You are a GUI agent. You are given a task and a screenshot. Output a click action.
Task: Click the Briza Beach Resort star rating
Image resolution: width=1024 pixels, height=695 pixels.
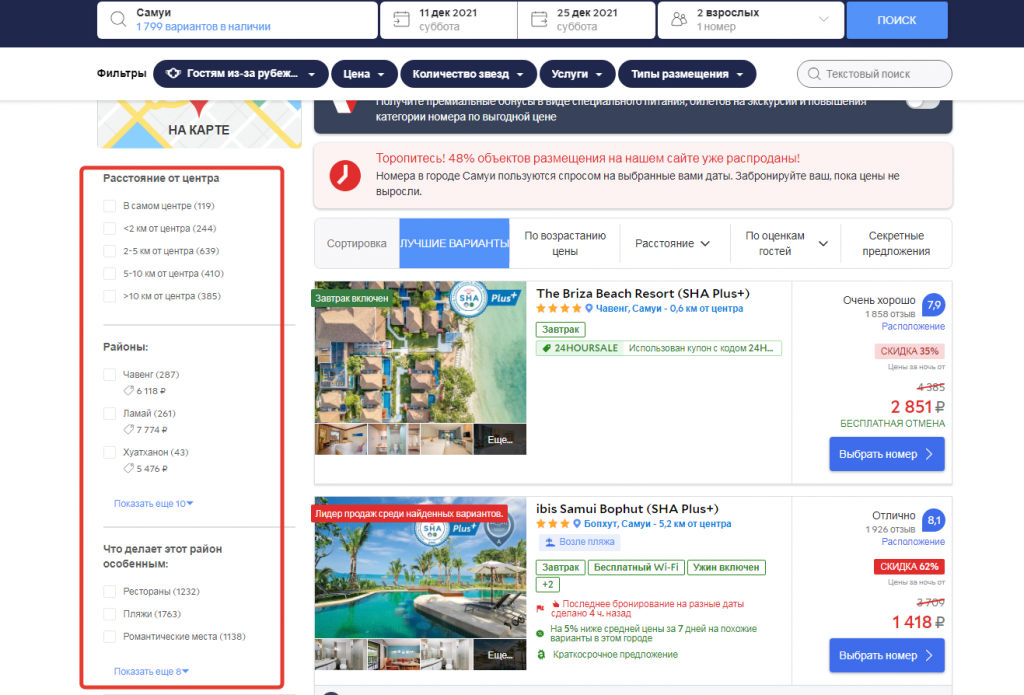558,308
